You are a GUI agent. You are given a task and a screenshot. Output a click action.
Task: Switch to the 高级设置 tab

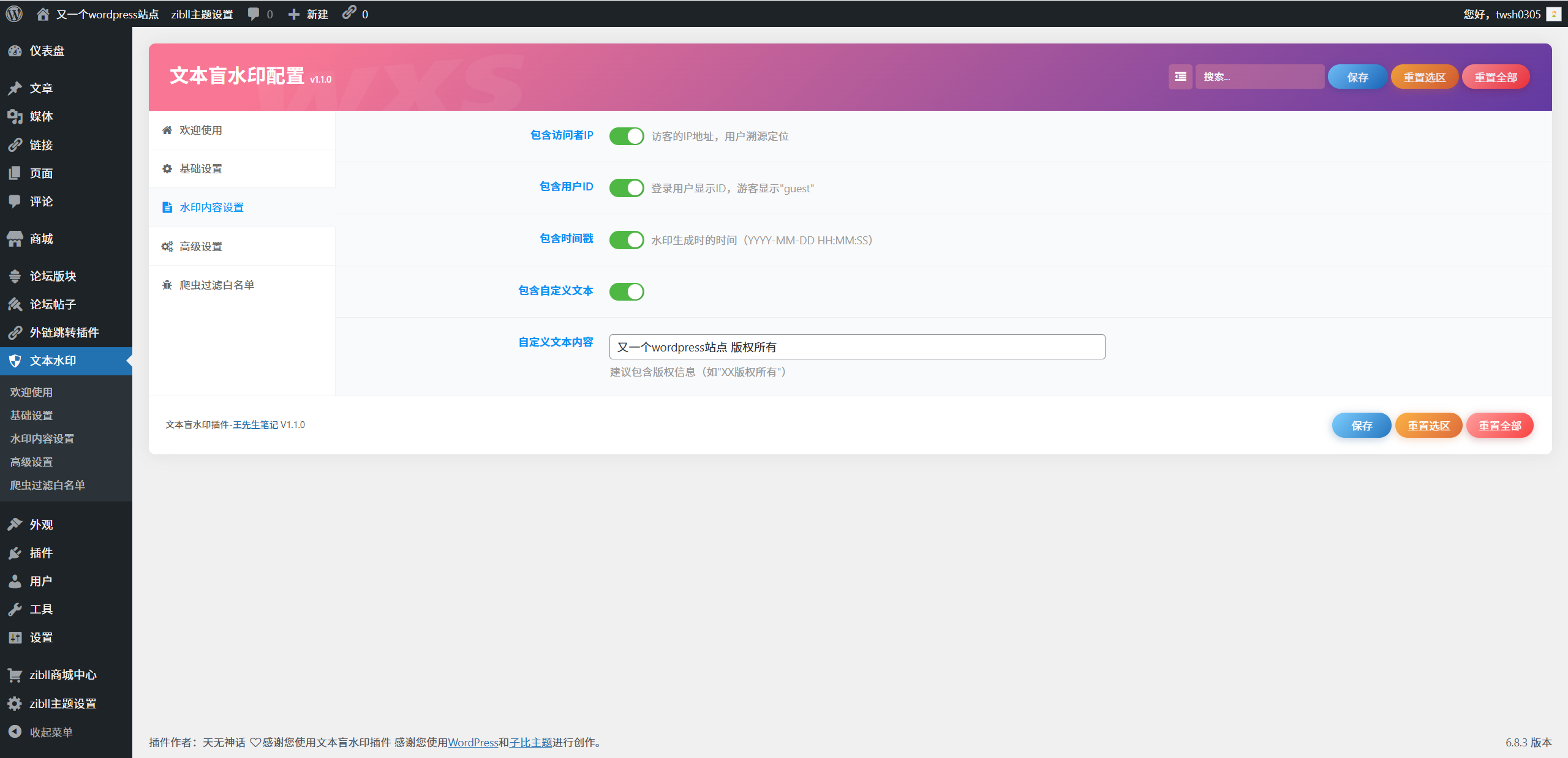click(201, 246)
